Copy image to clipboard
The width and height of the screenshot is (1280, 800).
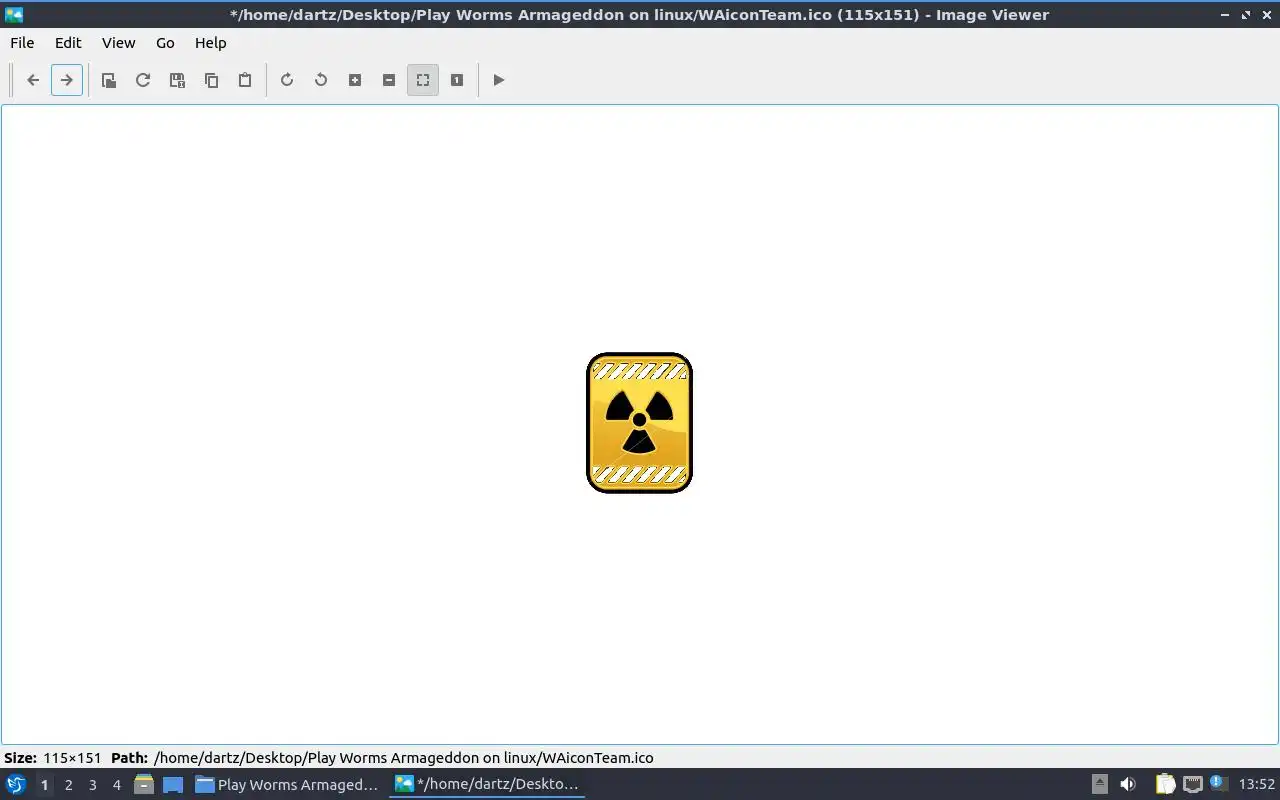(x=211, y=80)
